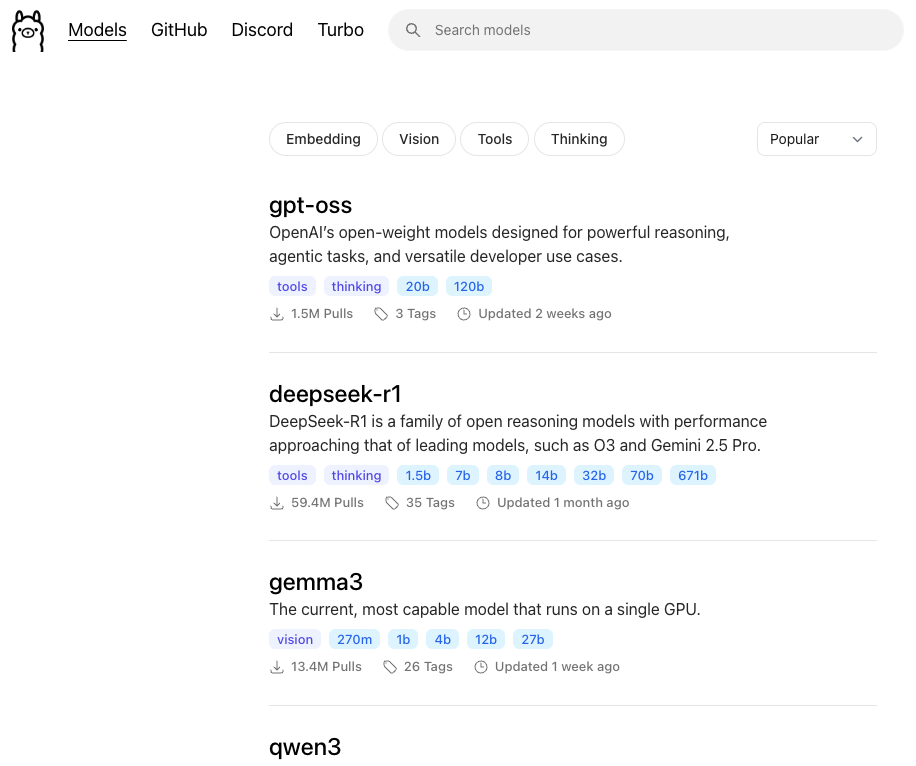Enable the Thinking filter chip
Screen dimensions: 916x766
click(579, 139)
